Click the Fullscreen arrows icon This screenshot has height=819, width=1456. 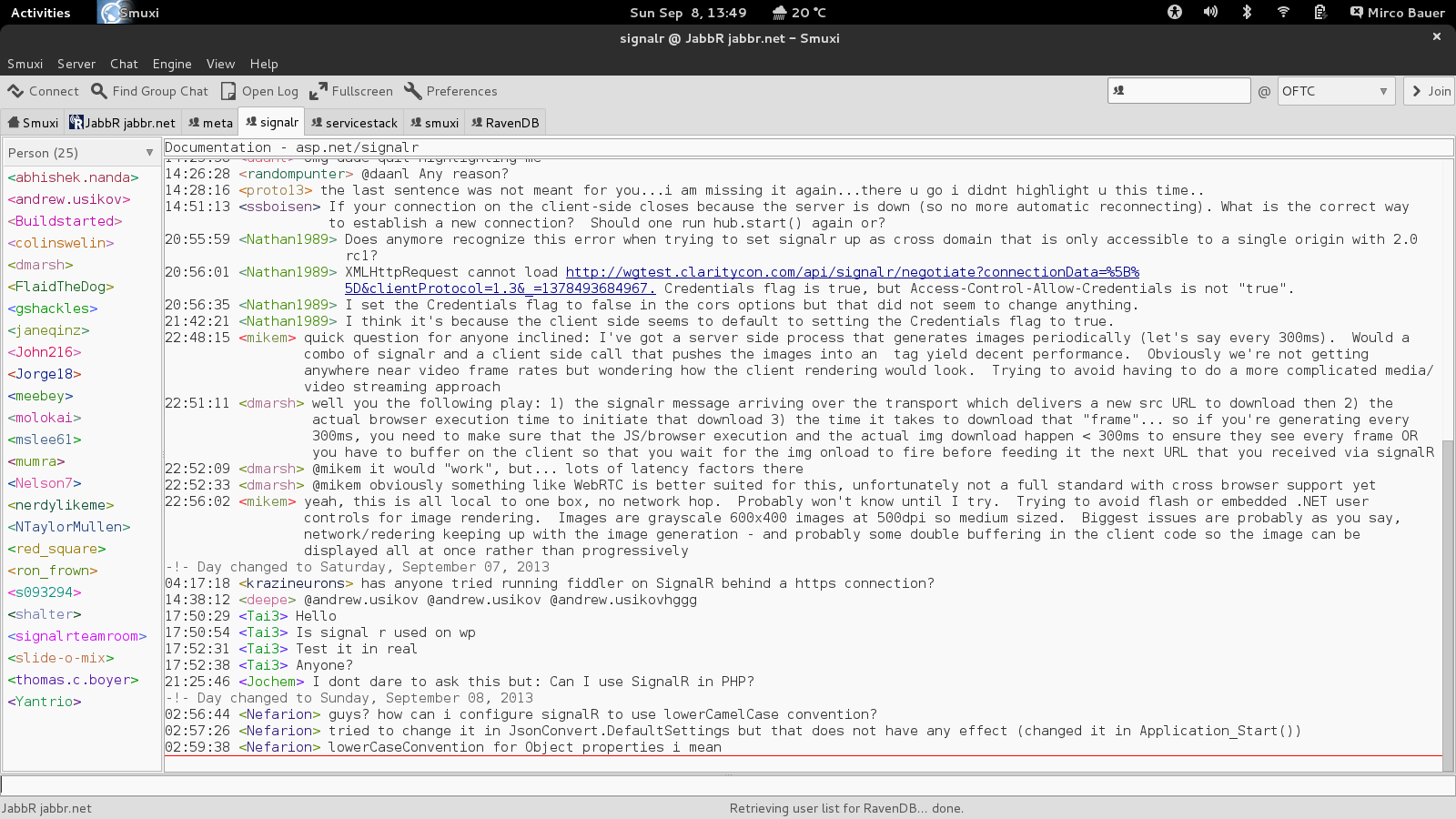318,91
